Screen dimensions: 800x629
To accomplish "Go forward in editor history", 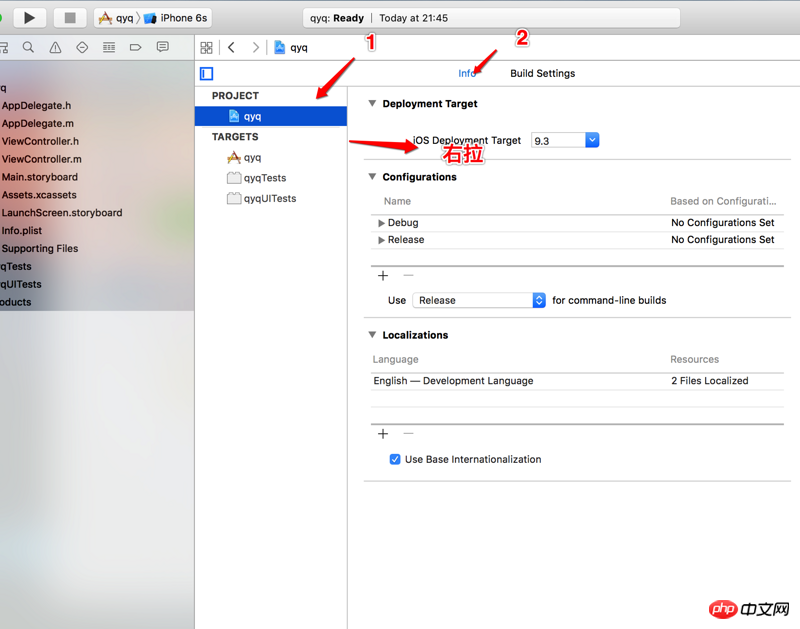I will point(256,47).
